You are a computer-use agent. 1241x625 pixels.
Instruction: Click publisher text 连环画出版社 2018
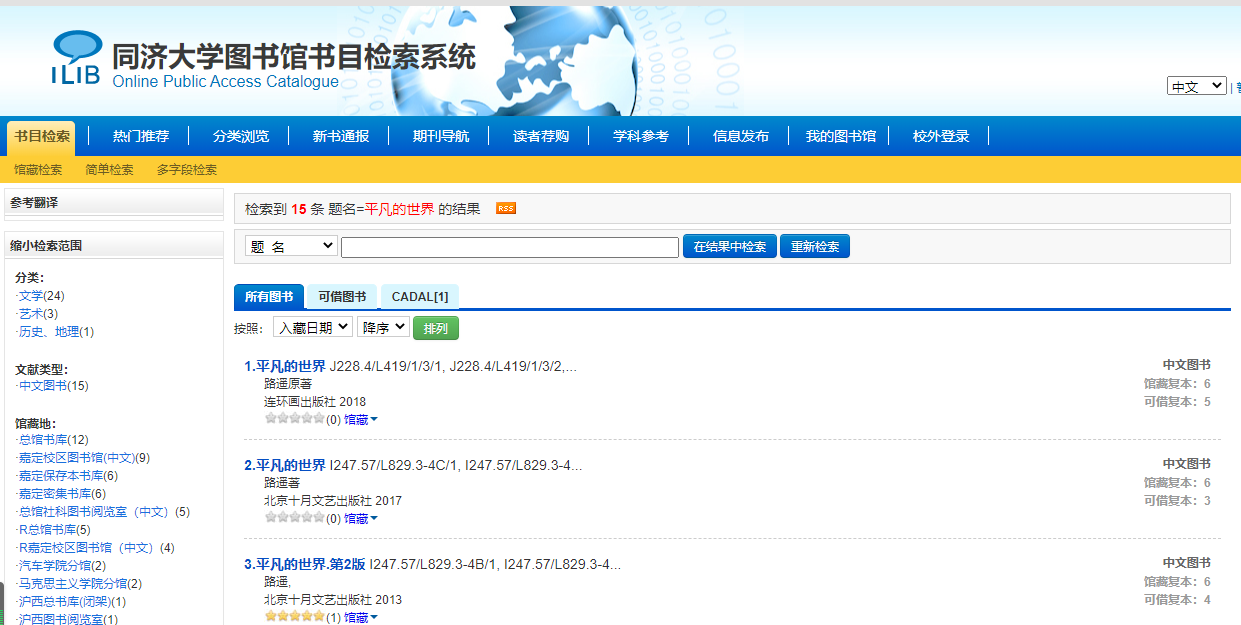pyautogui.click(x=315, y=402)
